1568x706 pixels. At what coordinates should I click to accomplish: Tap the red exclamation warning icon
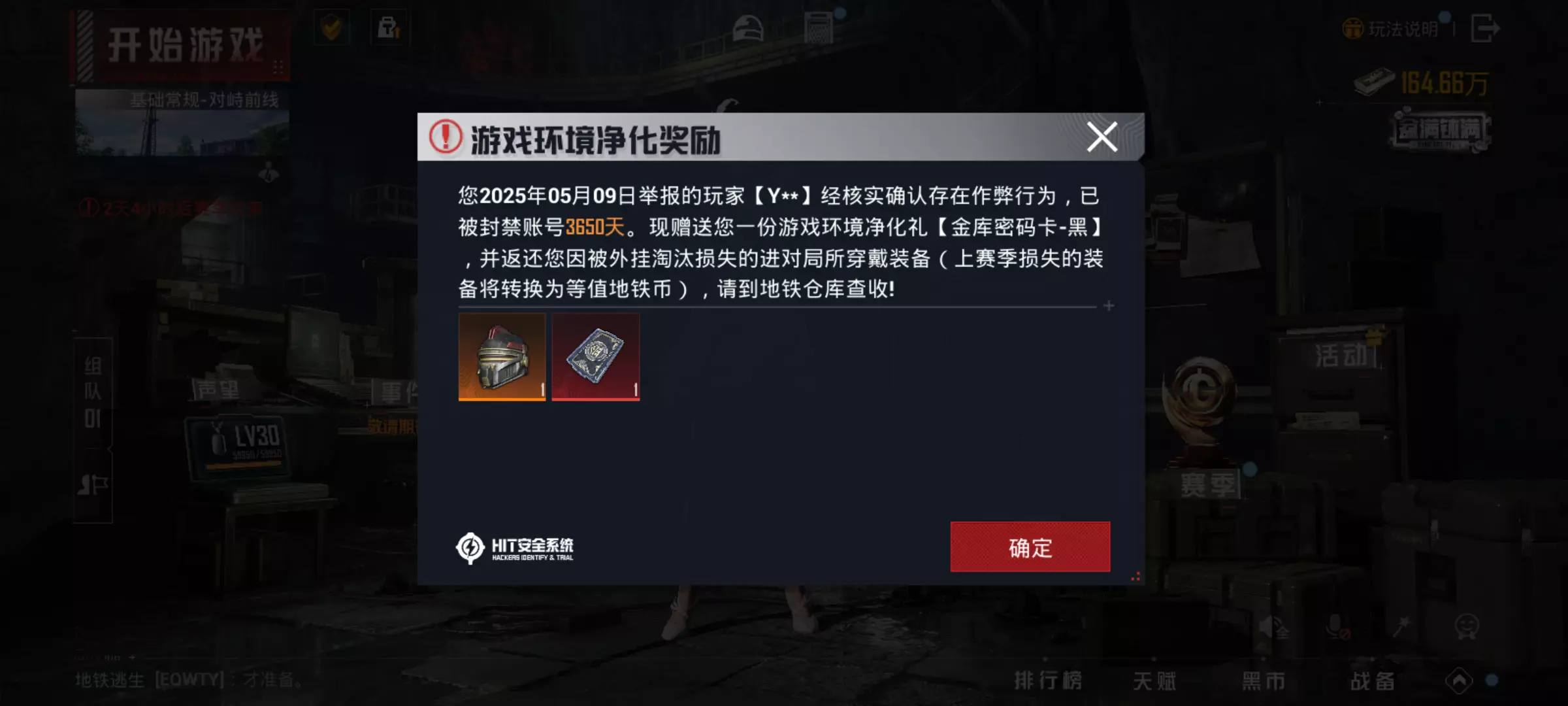(x=446, y=137)
